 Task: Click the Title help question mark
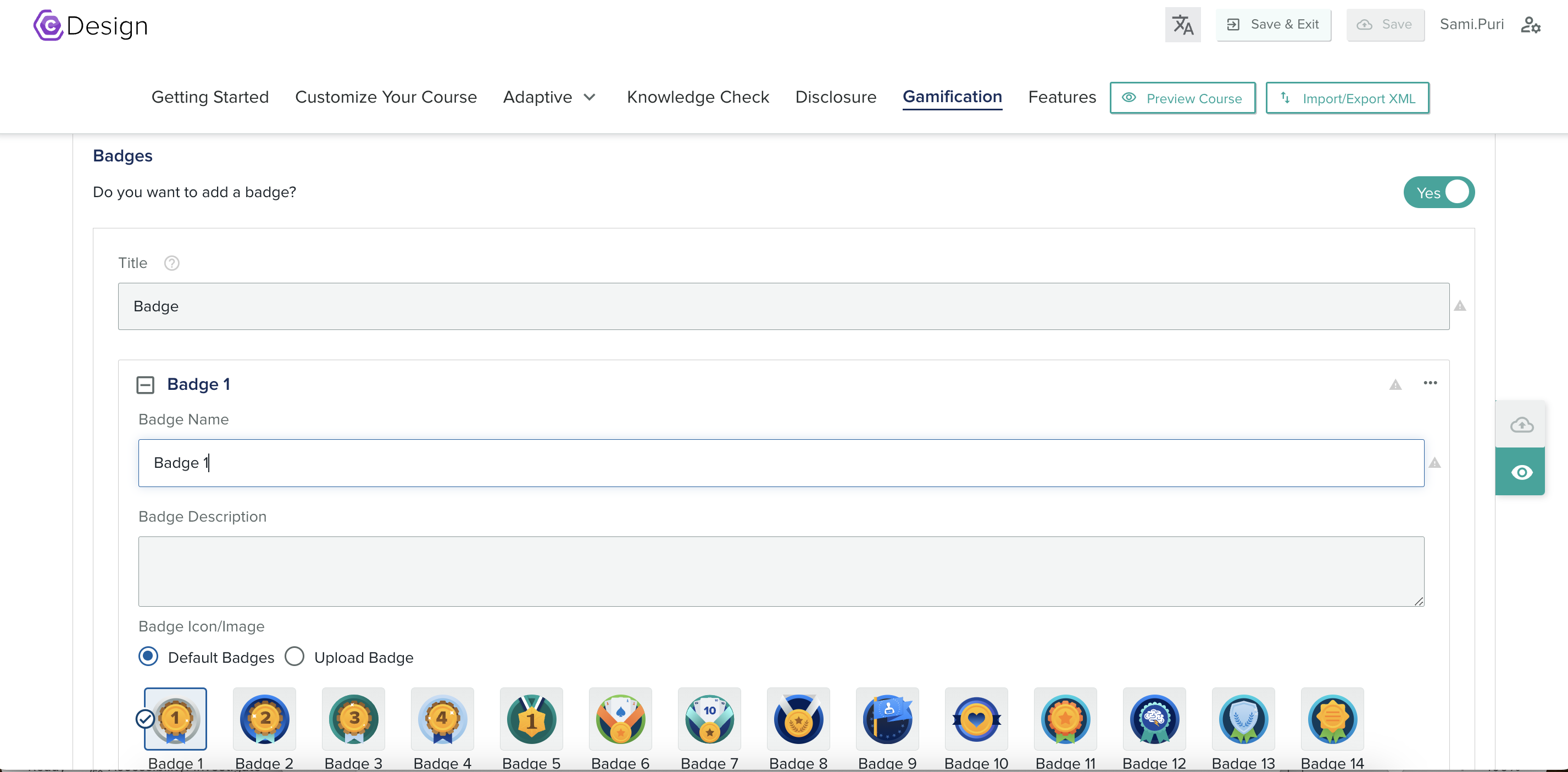(x=171, y=263)
